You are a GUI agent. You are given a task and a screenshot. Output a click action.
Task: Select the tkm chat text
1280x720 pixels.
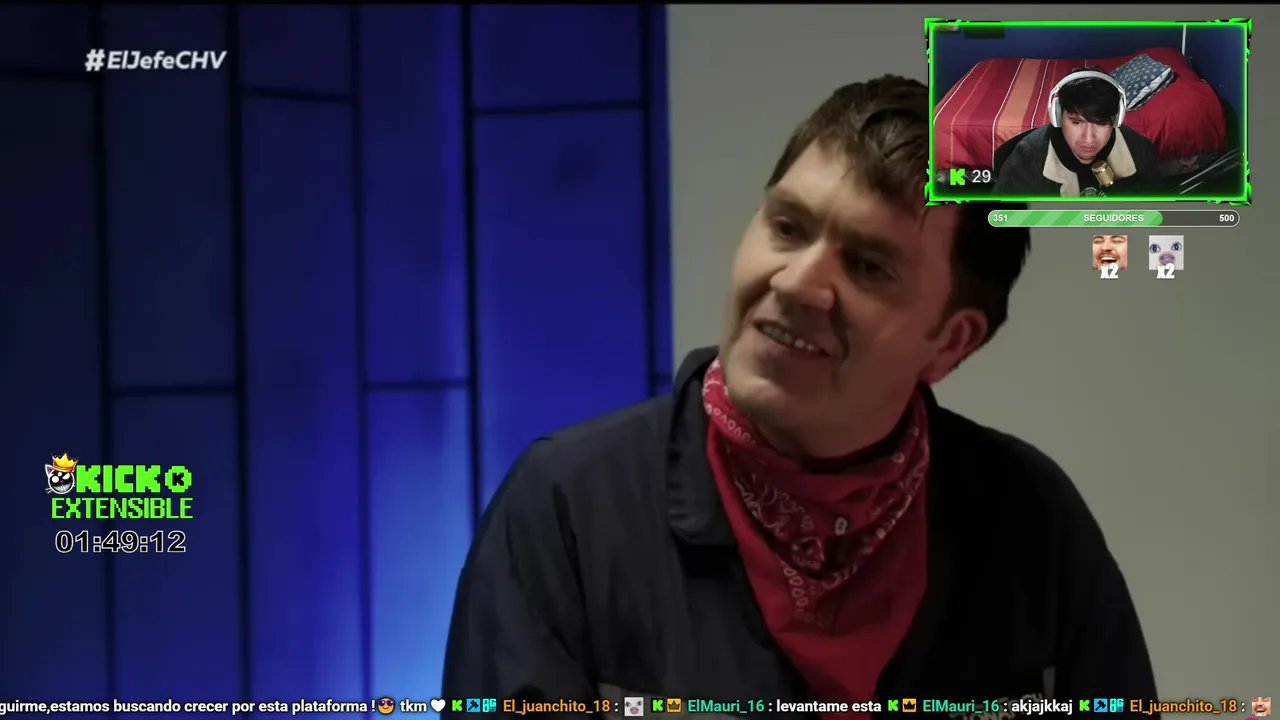(413, 706)
